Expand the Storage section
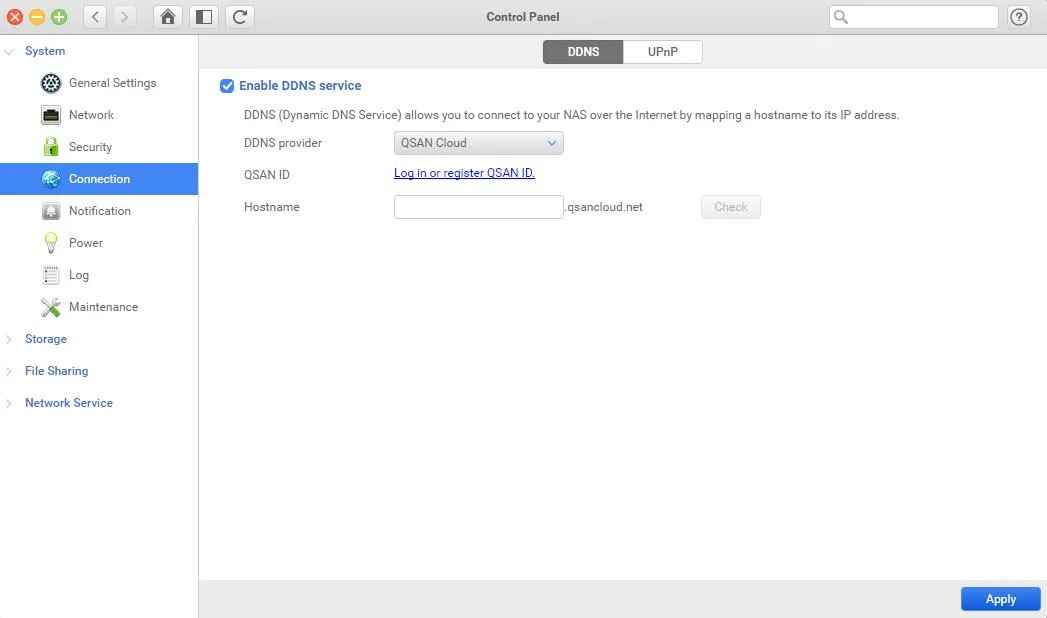 pyautogui.click(x=9, y=339)
